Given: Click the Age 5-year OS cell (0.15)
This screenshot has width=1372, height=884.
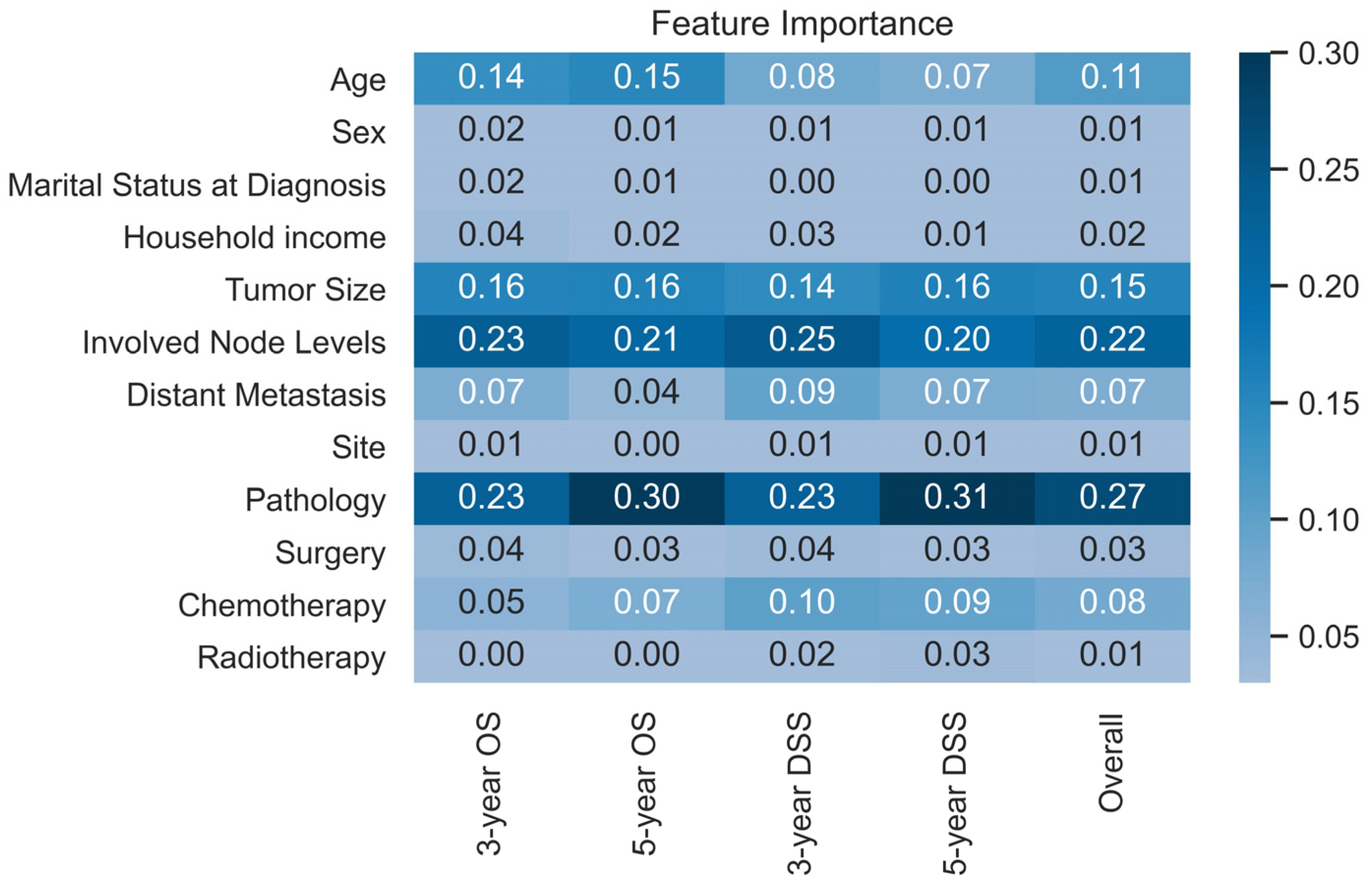Looking at the screenshot, I should (647, 78).
